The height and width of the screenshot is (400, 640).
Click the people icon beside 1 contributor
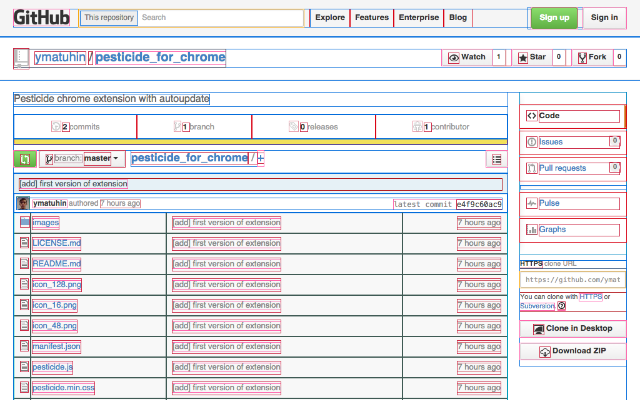point(417,126)
